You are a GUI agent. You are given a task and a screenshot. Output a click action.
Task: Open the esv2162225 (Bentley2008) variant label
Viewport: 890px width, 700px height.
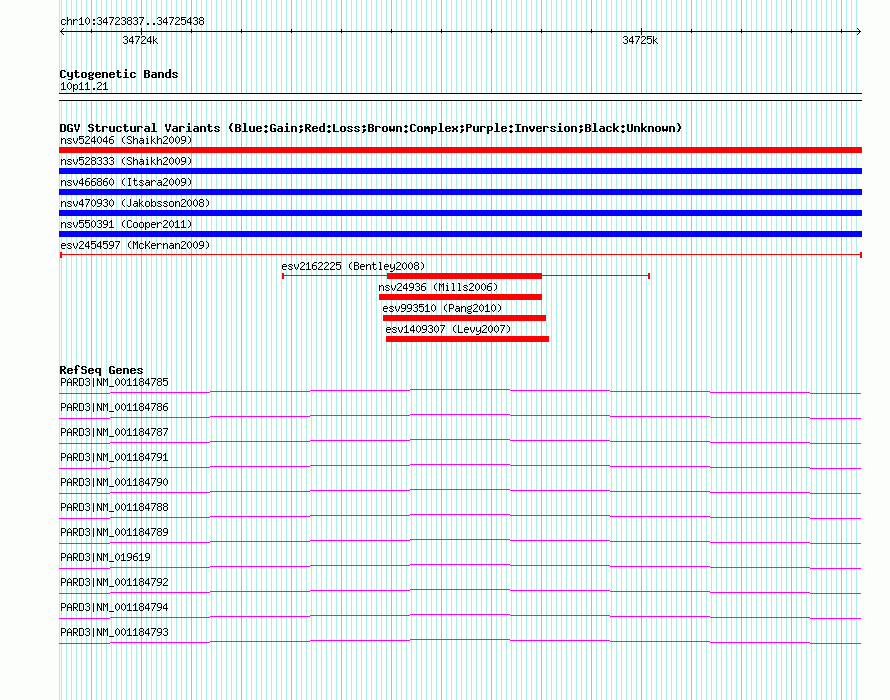pyautogui.click(x=353, y=266)
